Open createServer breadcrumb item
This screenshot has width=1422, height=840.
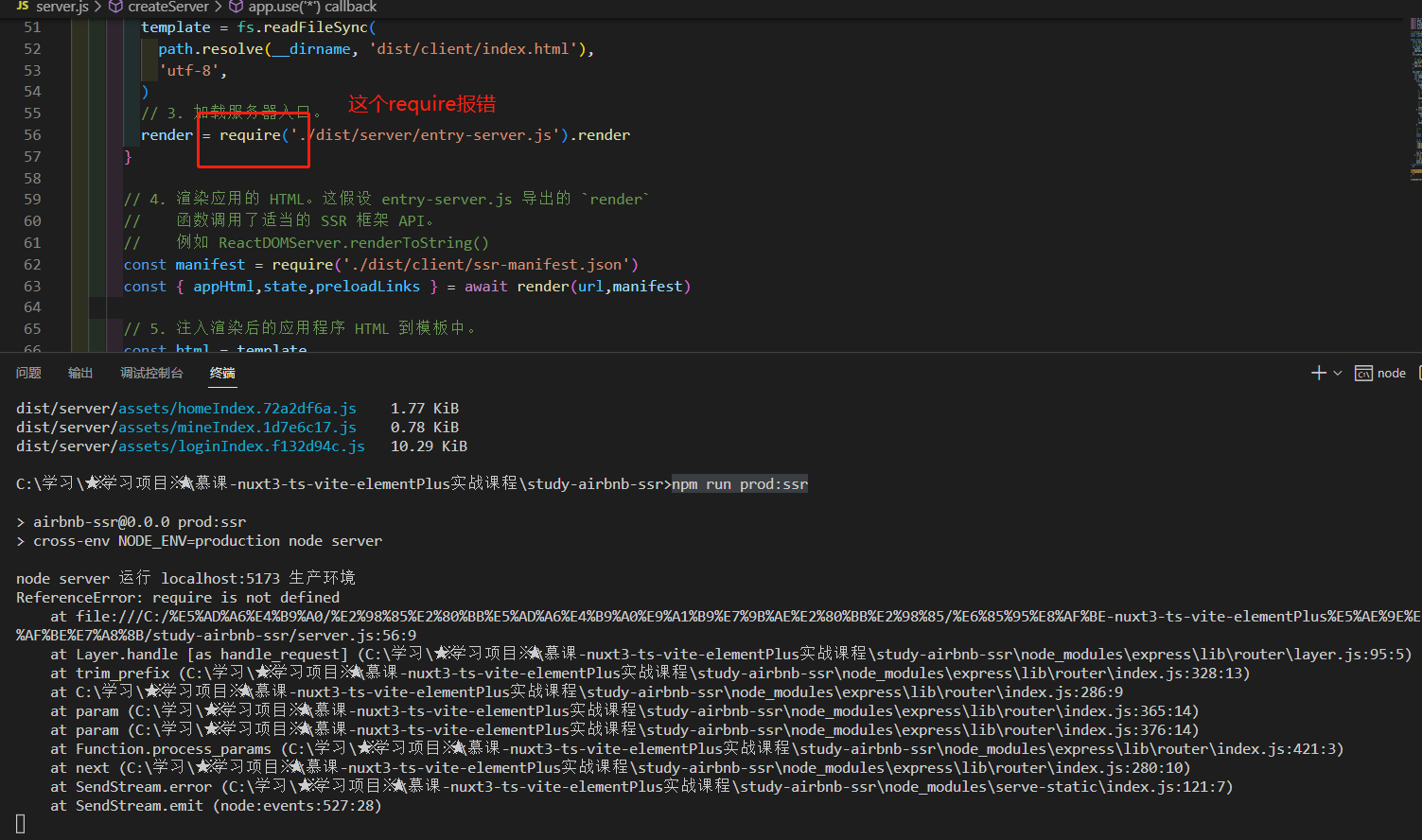[168, 7]
